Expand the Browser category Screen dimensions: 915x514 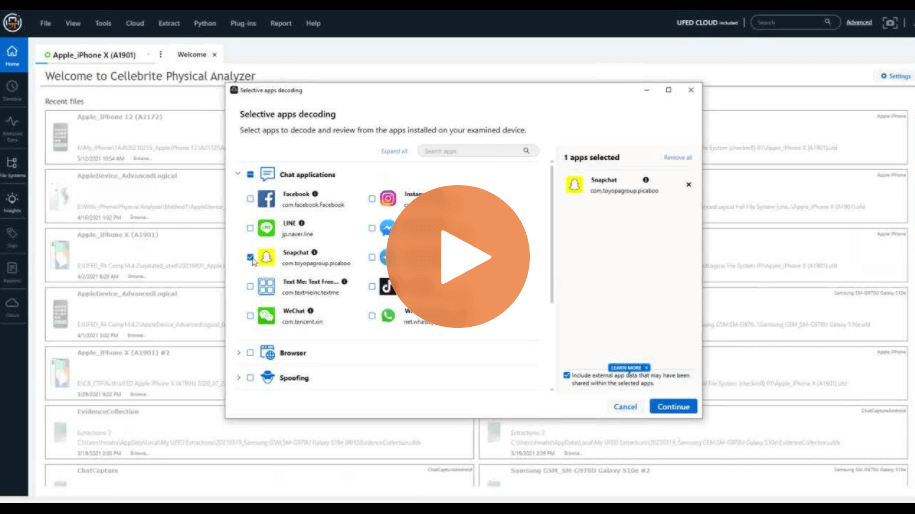(238, 352)
